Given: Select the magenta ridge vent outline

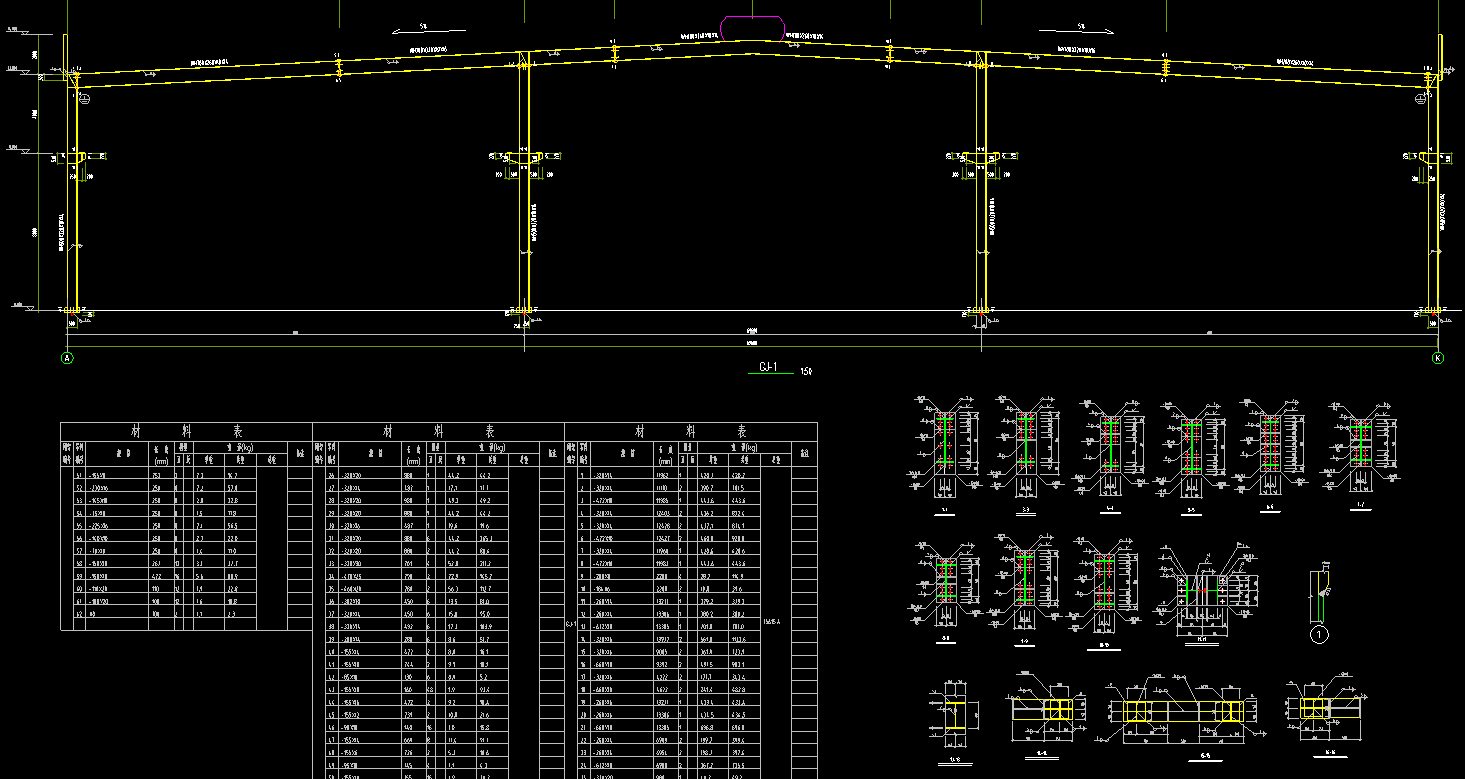Looking at the screenshot, I should coord(752,28).
